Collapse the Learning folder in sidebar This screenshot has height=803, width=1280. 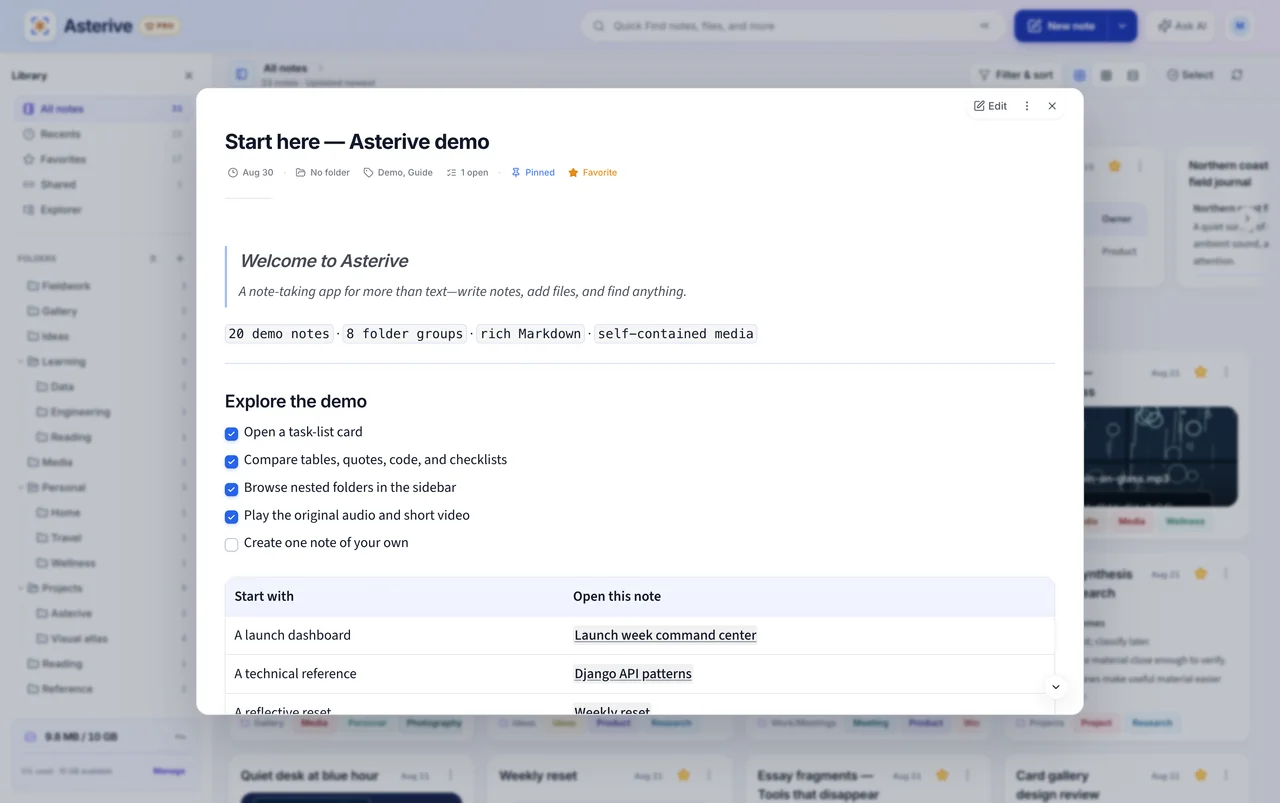pyautogui.click(x=21, y=362)
